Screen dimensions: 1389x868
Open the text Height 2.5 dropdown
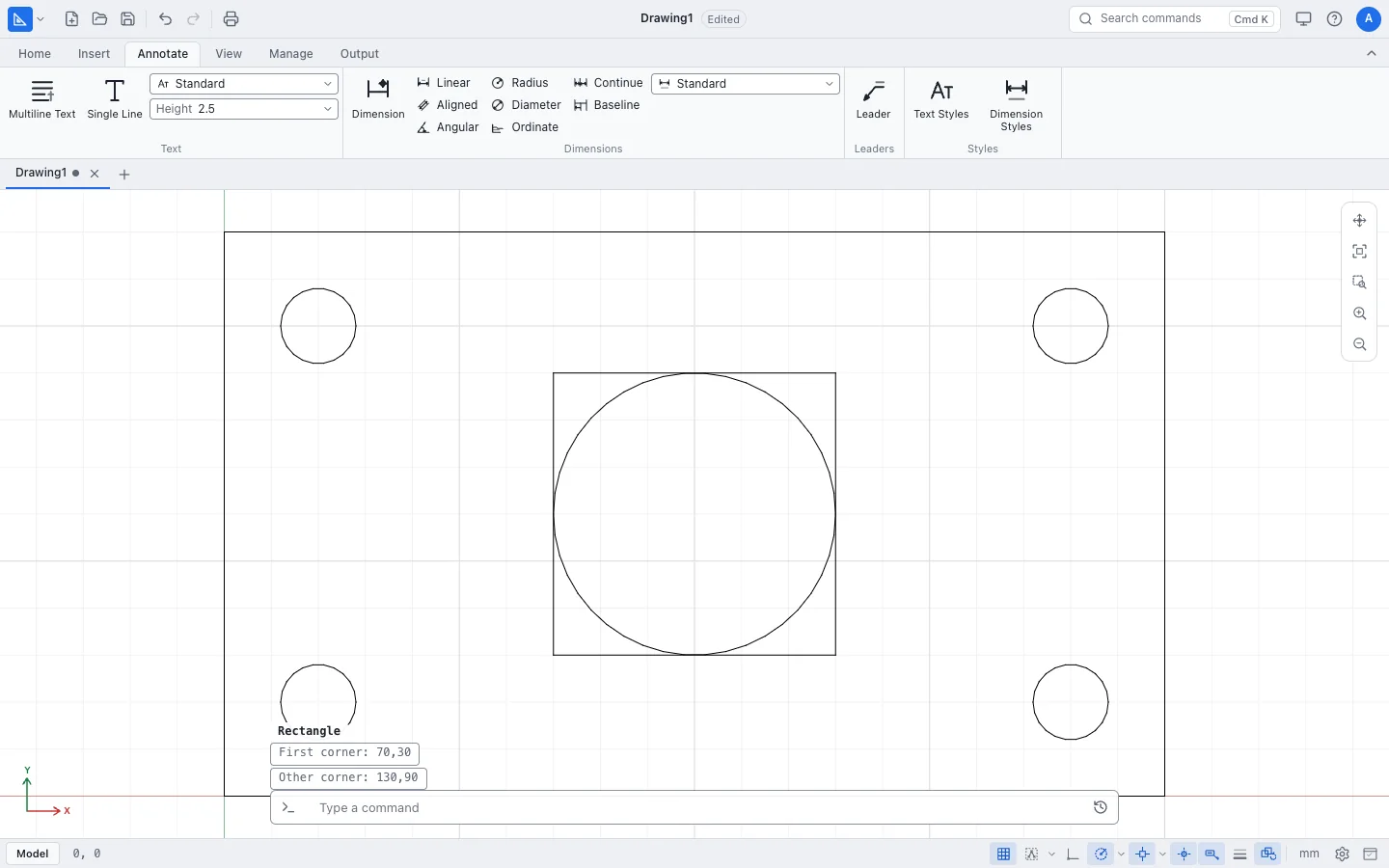pyautogui.click(x=244, y=109)
